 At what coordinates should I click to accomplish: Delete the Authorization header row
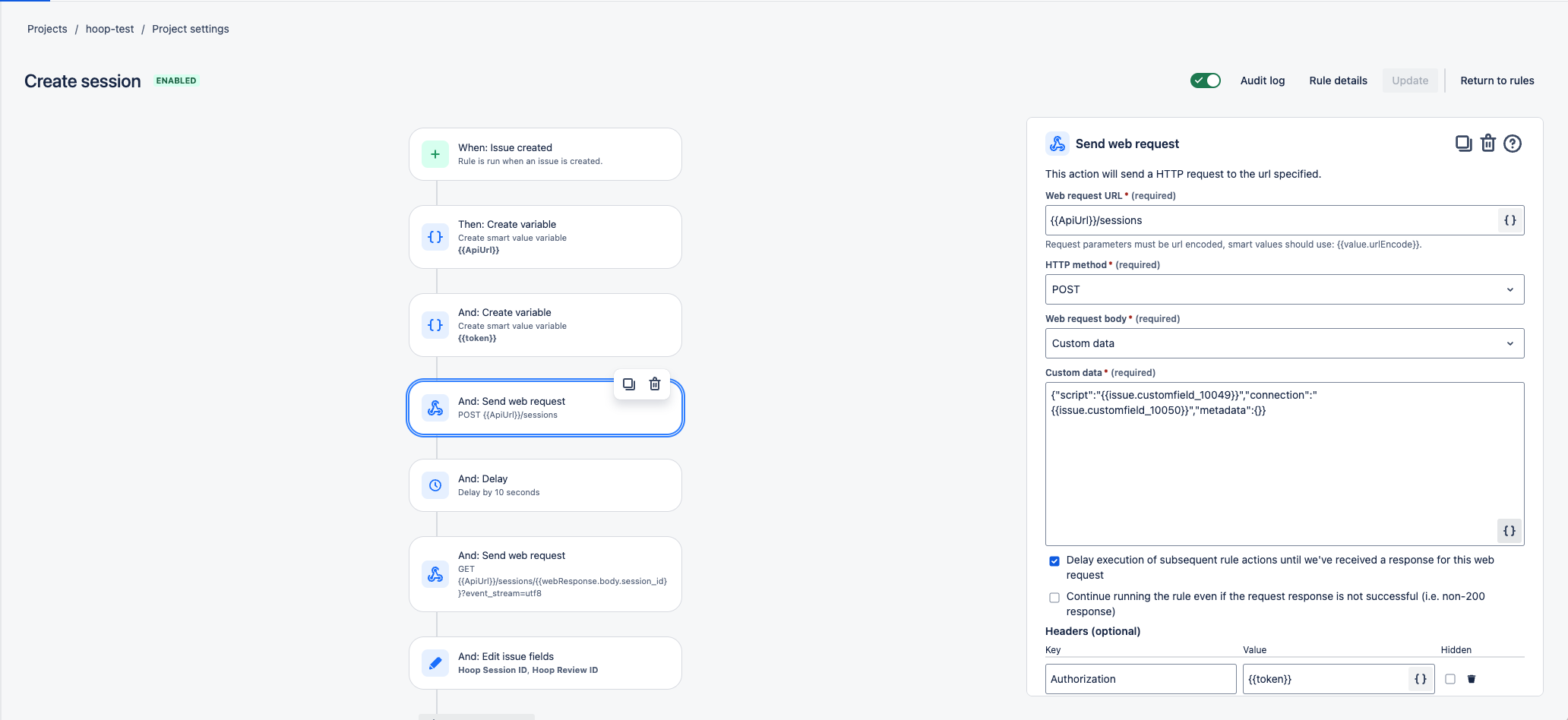pyautogui.click(x=1472, y=679)
